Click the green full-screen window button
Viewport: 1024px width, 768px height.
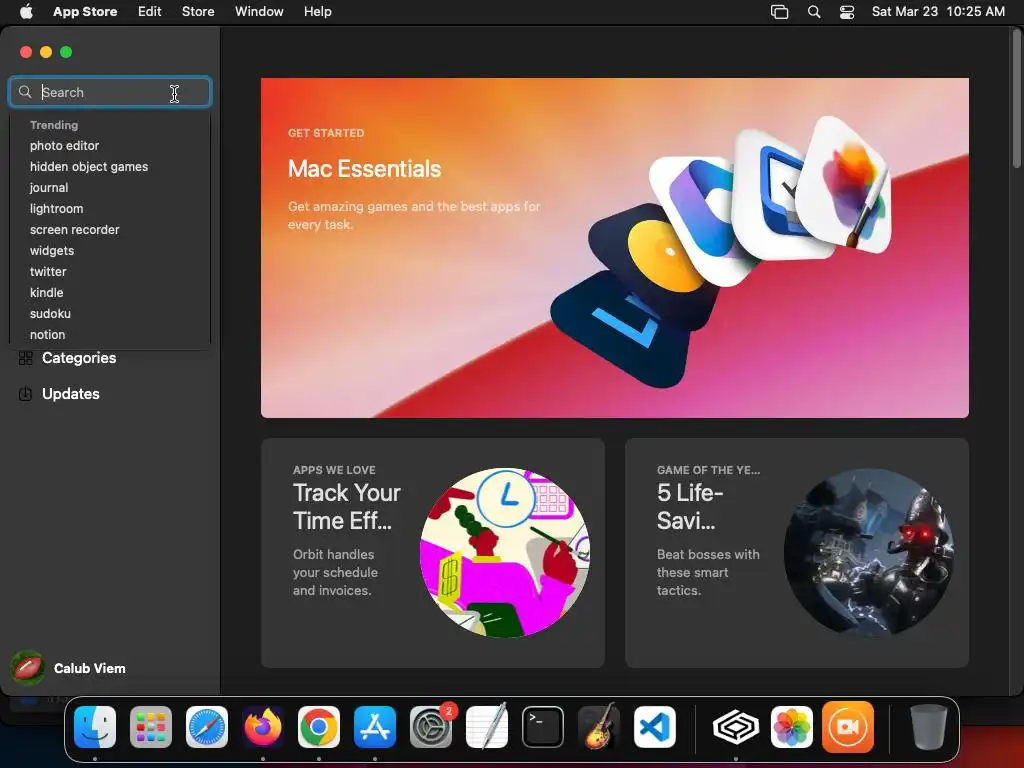[66, 52]
